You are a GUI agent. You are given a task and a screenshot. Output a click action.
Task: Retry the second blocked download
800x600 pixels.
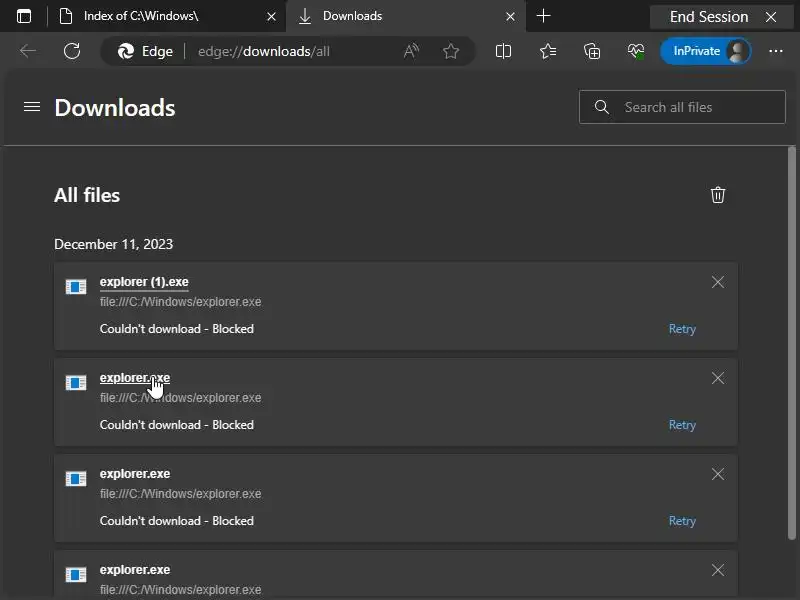coord(682,425)
